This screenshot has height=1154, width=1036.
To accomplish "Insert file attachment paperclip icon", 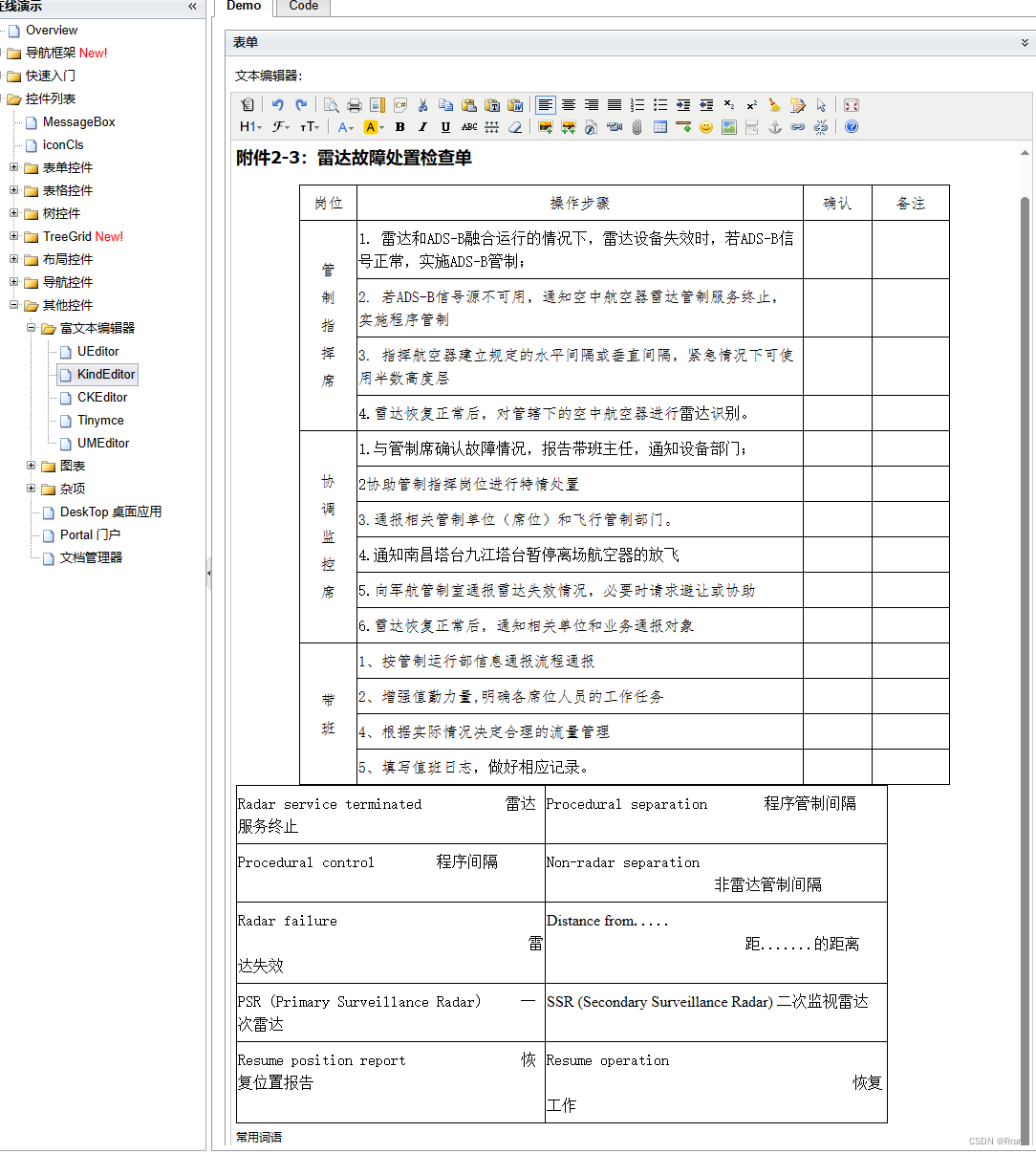I will tap(637, 127).
